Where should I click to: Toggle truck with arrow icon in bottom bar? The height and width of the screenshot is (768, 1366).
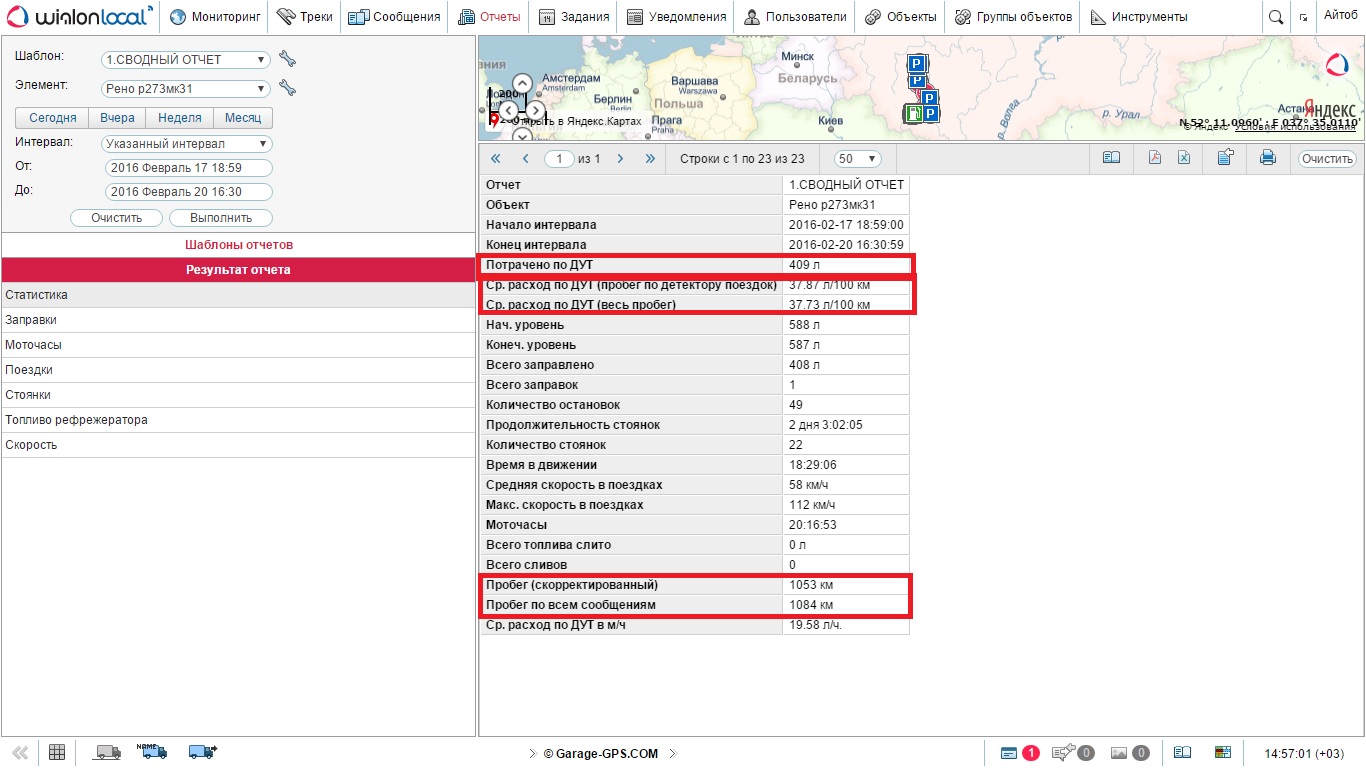(202, 752)
